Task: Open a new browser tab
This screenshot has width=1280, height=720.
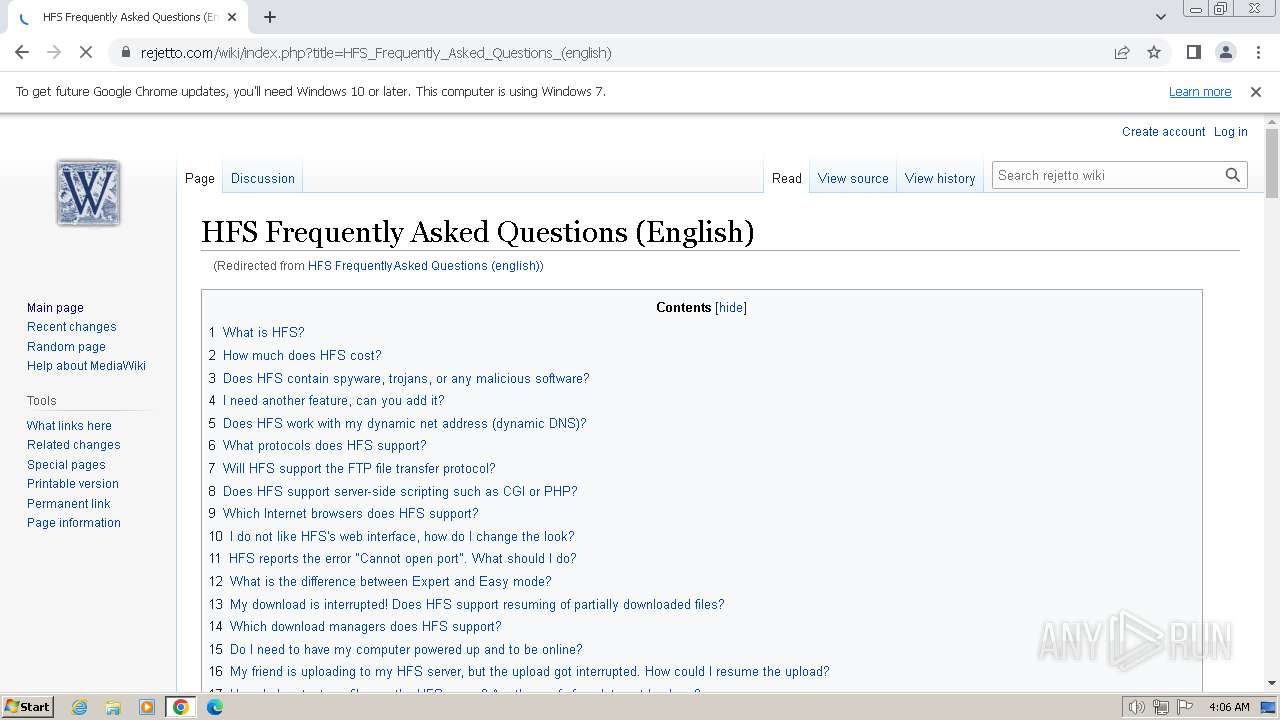Action: tap(270, 17)
